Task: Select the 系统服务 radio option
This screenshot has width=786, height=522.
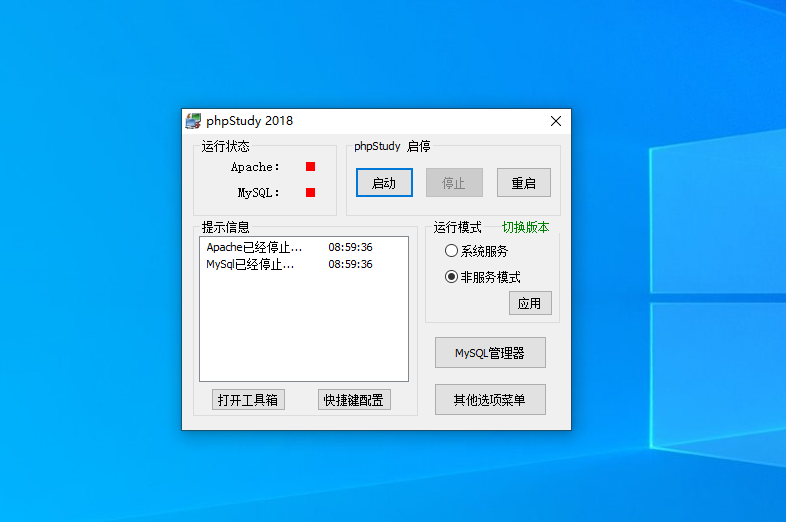Action: 476,251
